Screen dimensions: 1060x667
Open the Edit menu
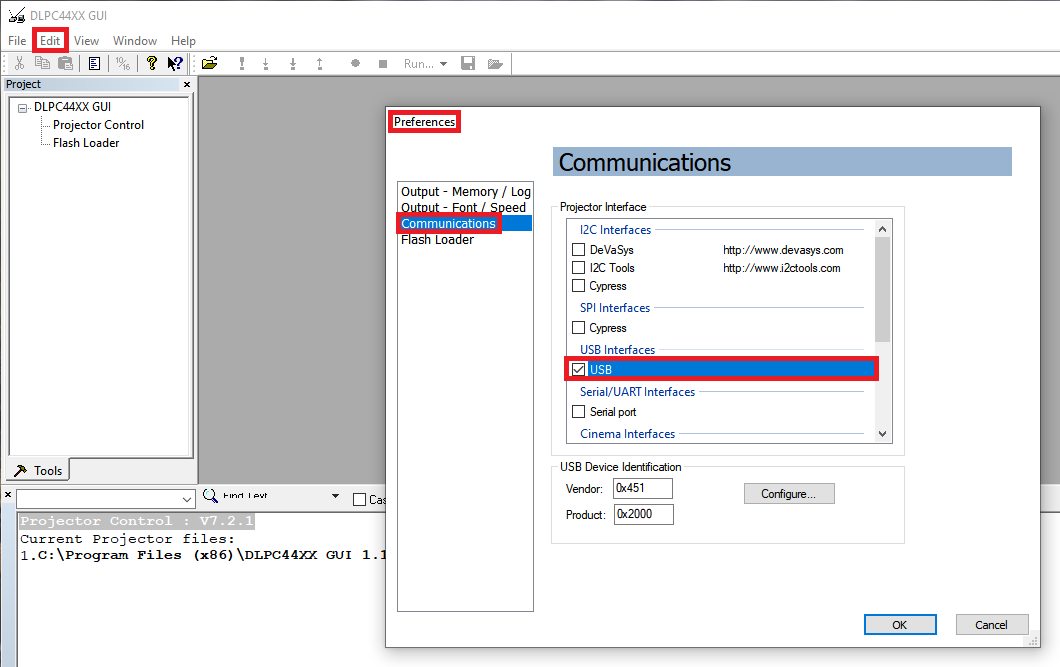click(50, 41)
